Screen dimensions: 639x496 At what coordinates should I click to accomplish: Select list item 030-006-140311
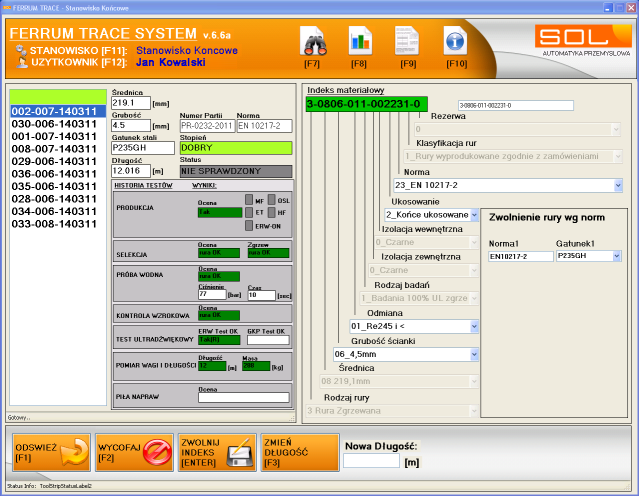[58, 124]
